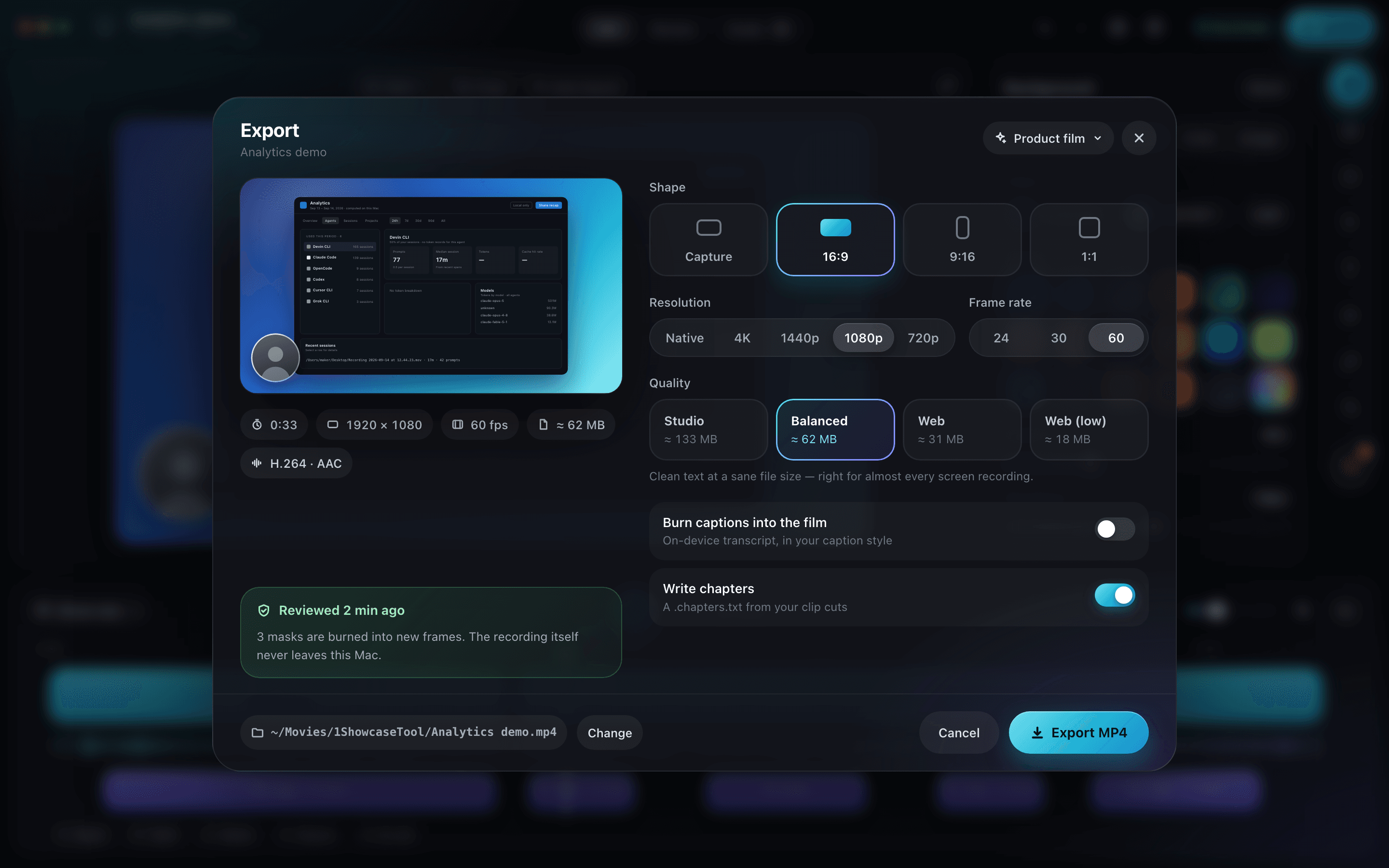Screen dimensions: 1389x868
Task: Select the Capture shape icon
Action: click(708, 228)
